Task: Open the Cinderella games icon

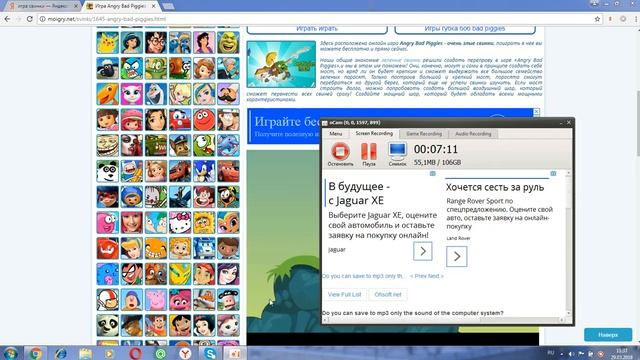Action: (x=132, y=248)
